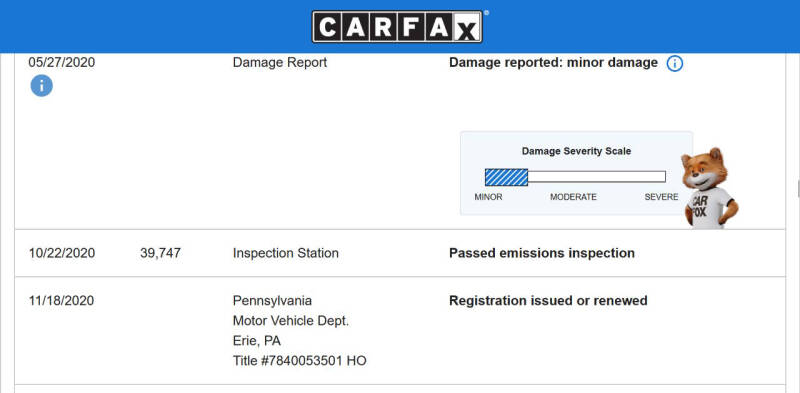Click the hatched blue severity bar segment
Viewport: 800px width, 393px height.
[x=506, y=177]
